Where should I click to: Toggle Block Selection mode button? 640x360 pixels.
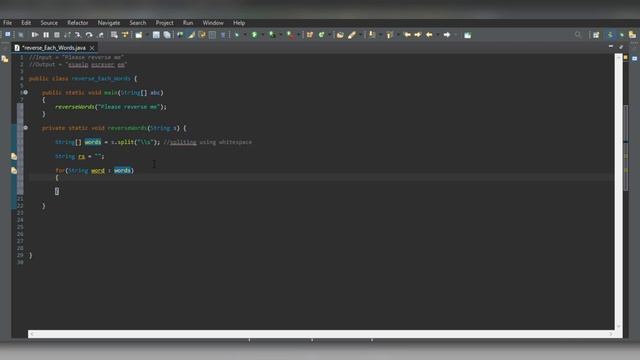pyautogui.click(x=212, y=35)
